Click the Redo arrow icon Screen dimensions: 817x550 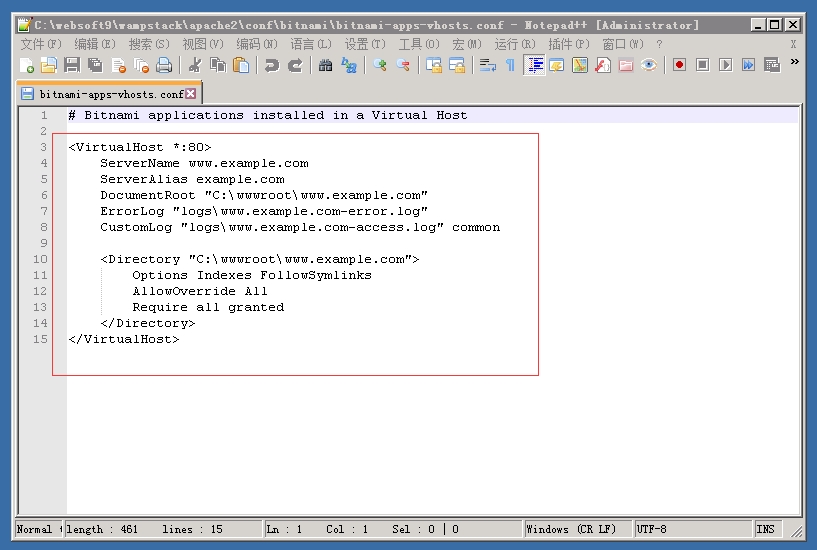[x=295, y=65]
